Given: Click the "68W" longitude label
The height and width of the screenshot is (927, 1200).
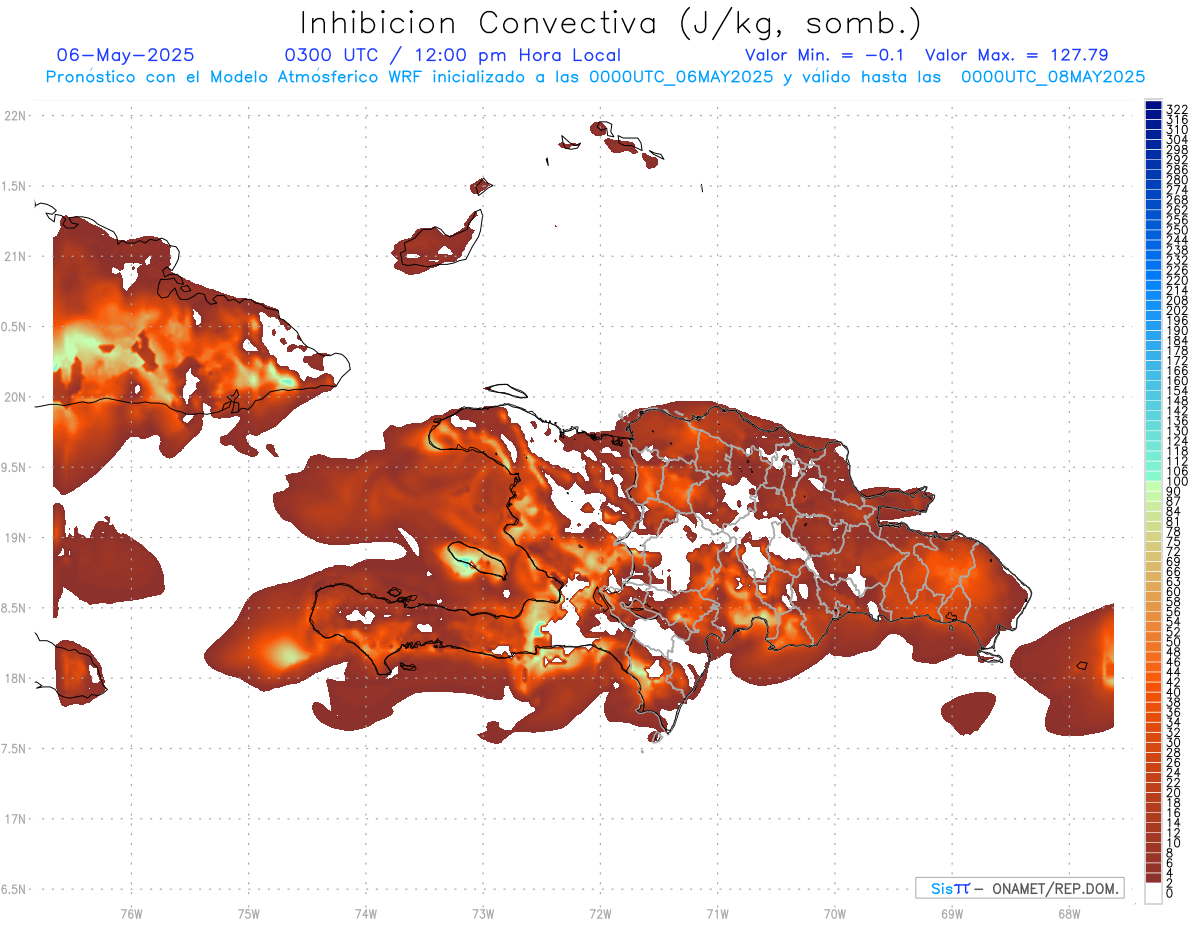Looking at the screenshot, I should 1068,914.
